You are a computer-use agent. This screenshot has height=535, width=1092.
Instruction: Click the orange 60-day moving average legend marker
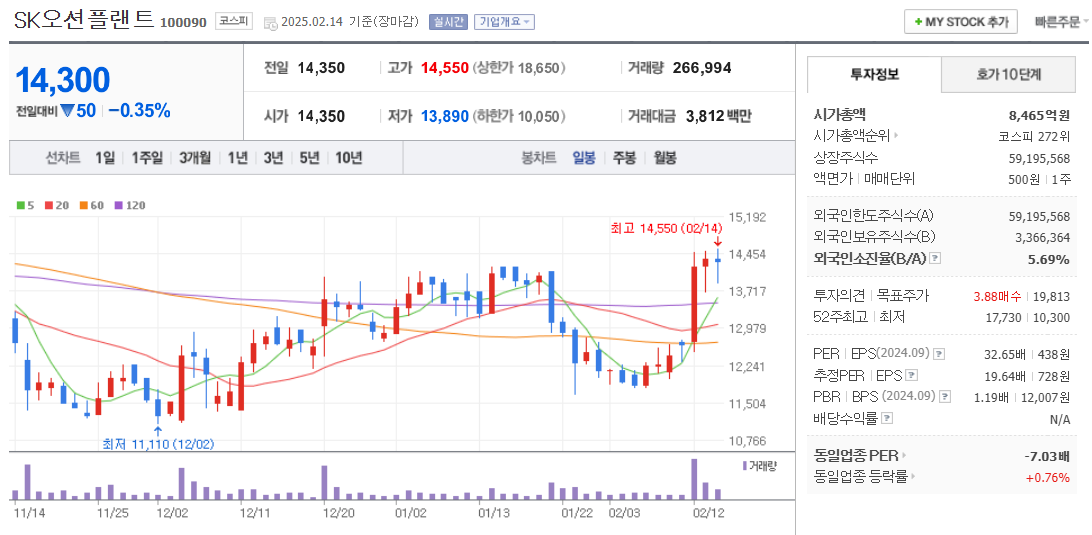83,206
